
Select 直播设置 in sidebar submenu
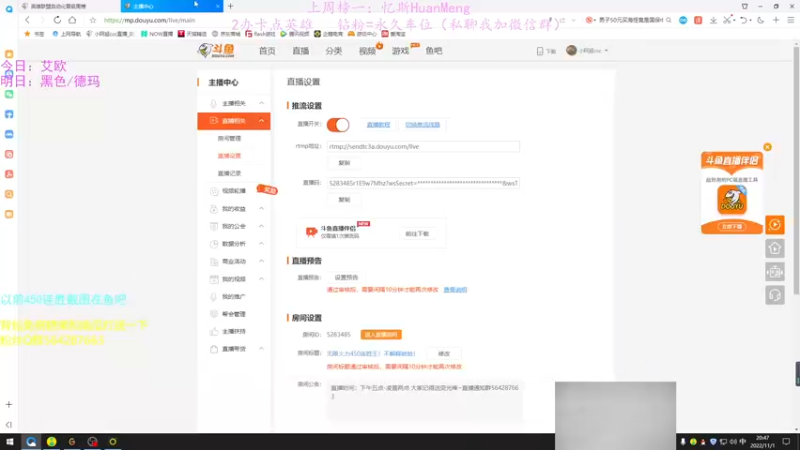coord(229,156)
